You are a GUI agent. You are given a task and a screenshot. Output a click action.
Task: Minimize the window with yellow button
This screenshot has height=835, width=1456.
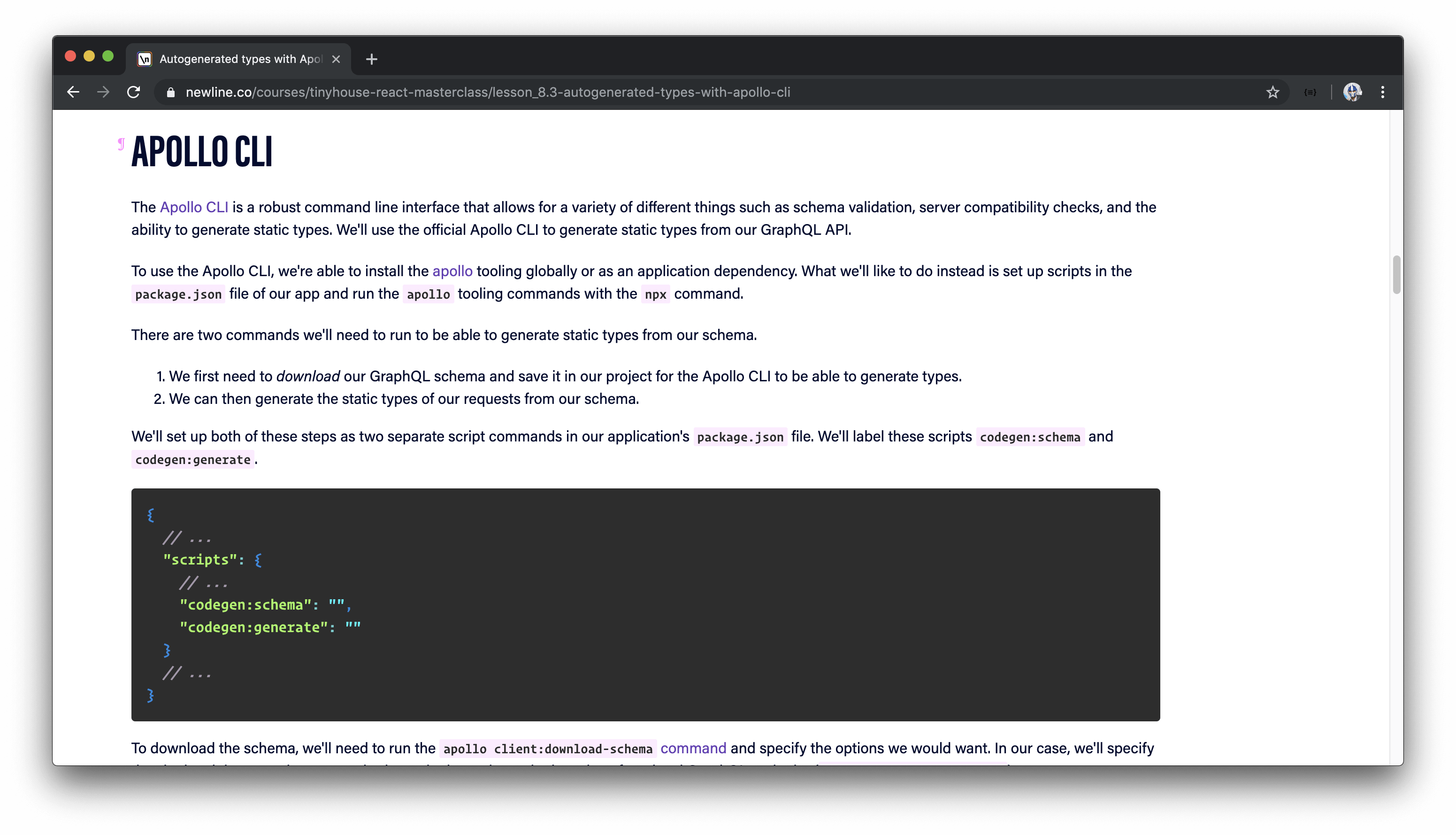click(89, 55)
